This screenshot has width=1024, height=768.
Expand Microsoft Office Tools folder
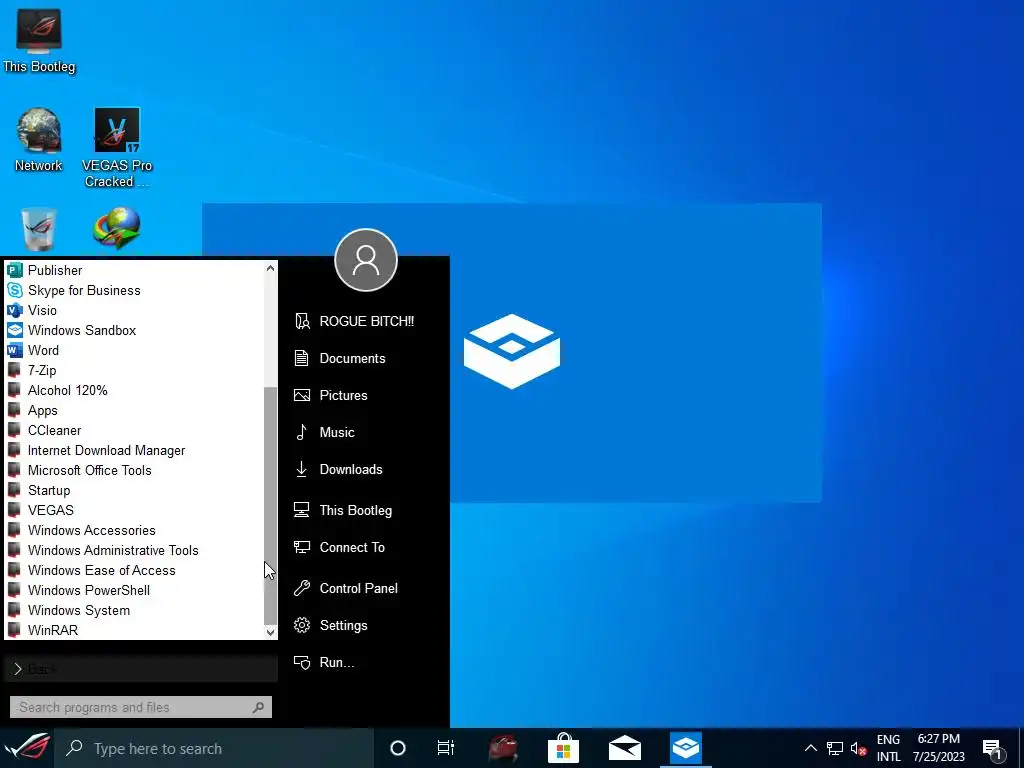(134, 470)
